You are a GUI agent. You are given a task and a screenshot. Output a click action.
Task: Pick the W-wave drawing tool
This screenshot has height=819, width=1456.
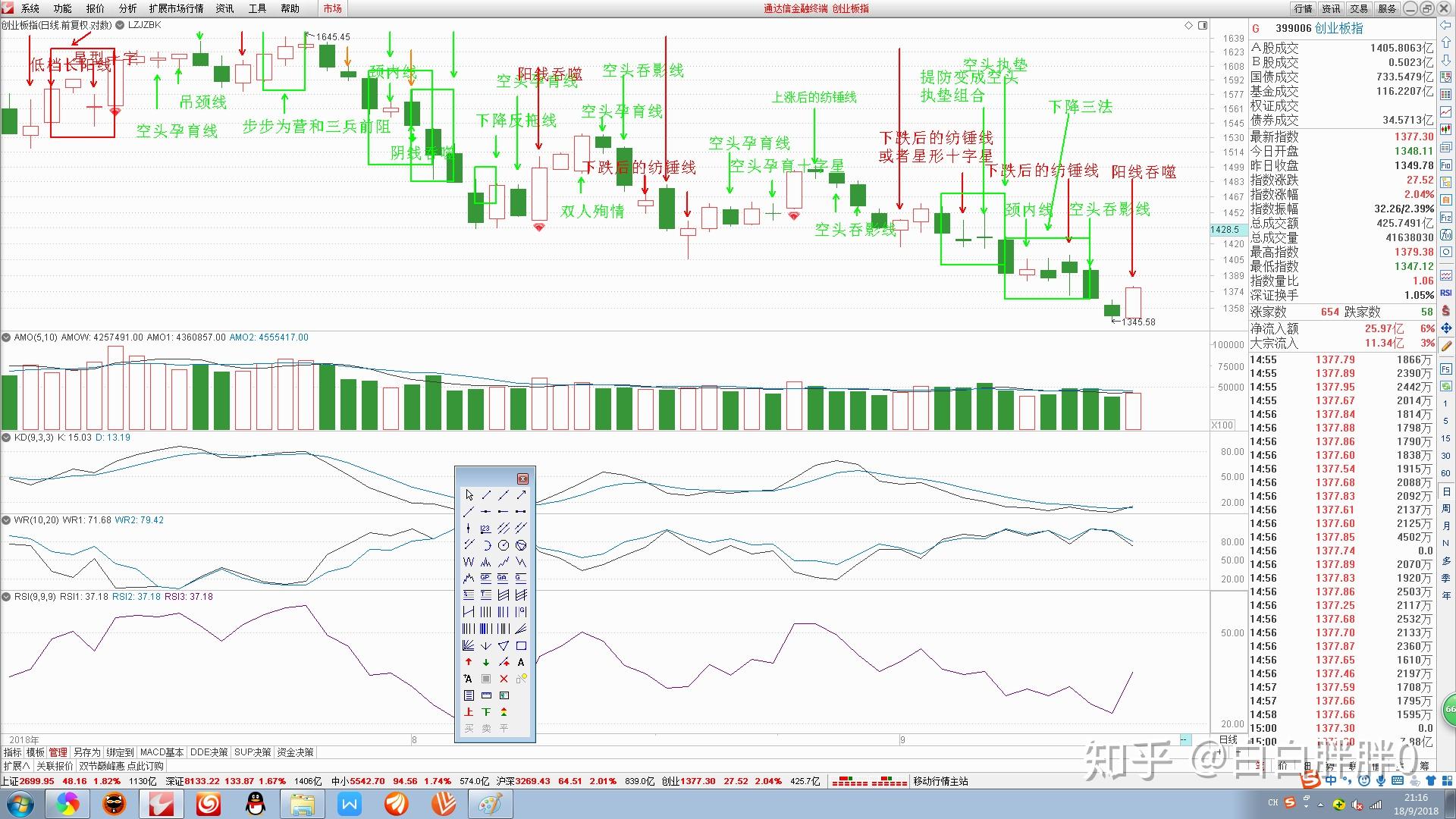469,562
